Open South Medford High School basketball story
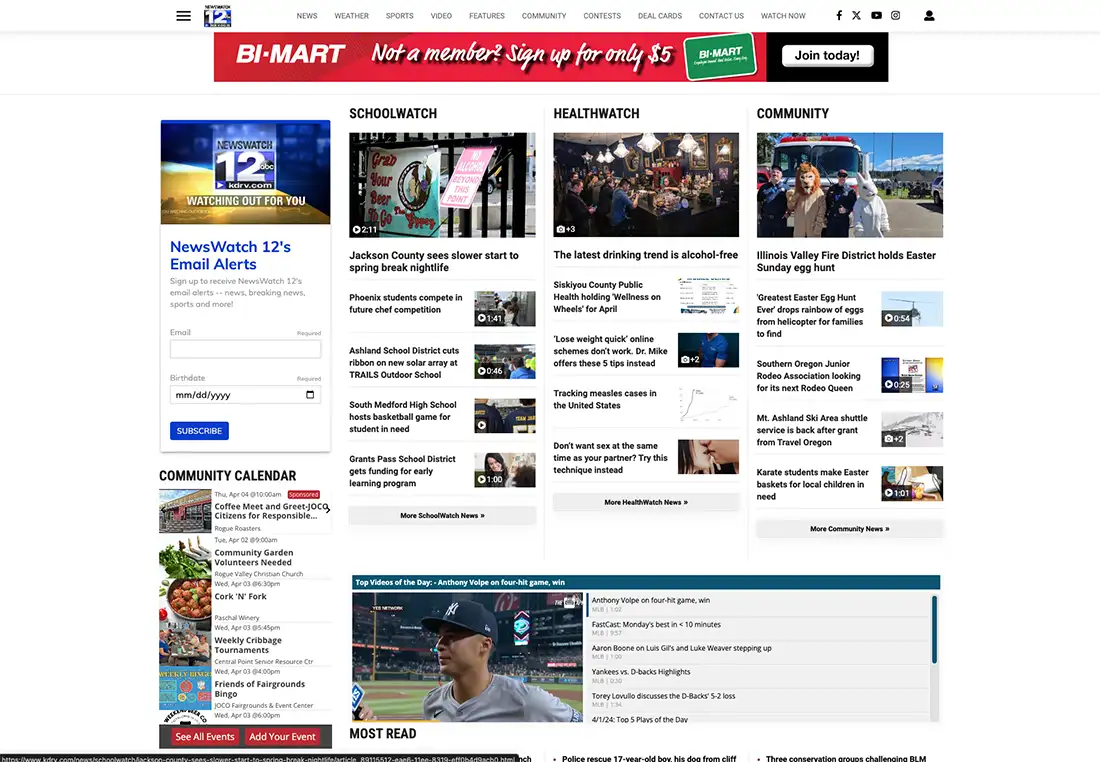Image resolution: width=1100 pixels, height=762 pixels. coord(403,417)
